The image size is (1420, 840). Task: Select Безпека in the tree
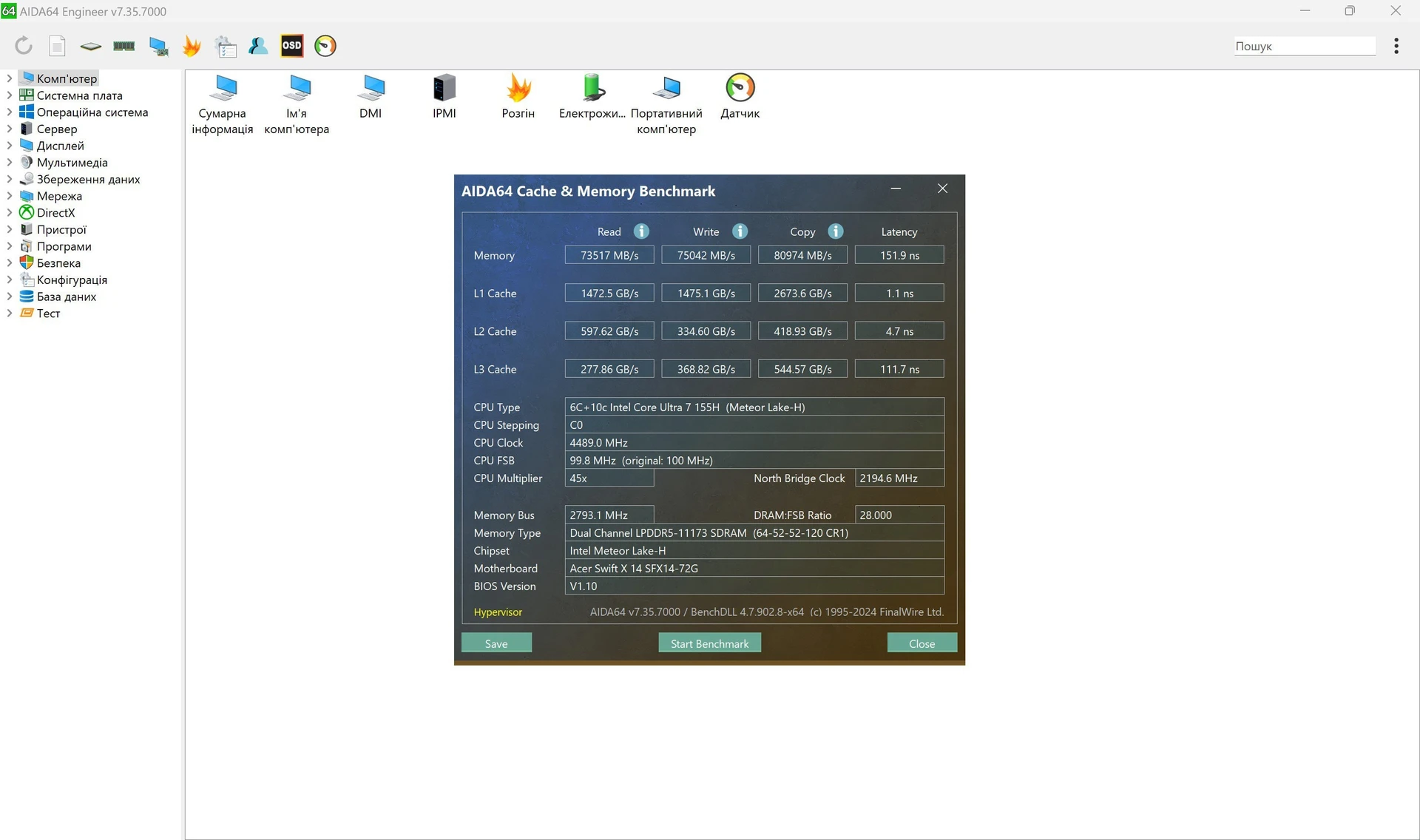point(58,262)
